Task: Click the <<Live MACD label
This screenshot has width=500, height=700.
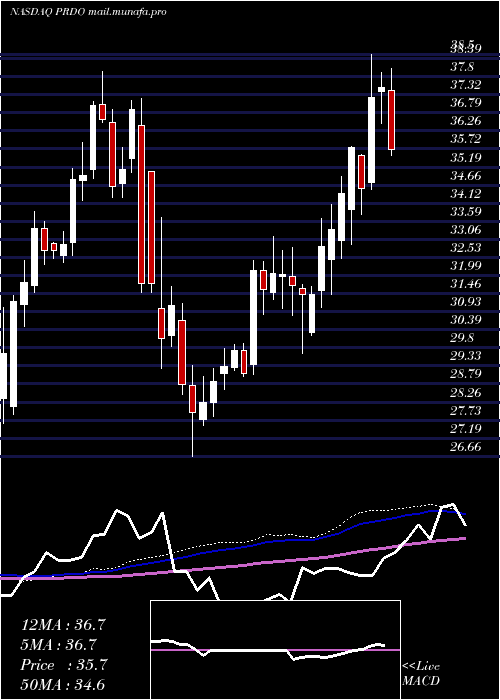Action: tap(421, 674)
